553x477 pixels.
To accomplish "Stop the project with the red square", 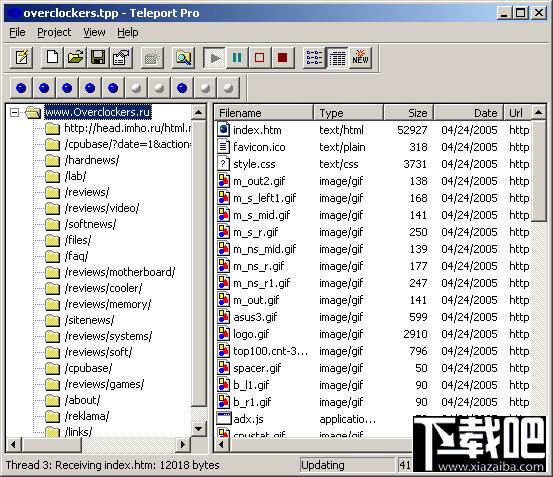I will (282, 57).
